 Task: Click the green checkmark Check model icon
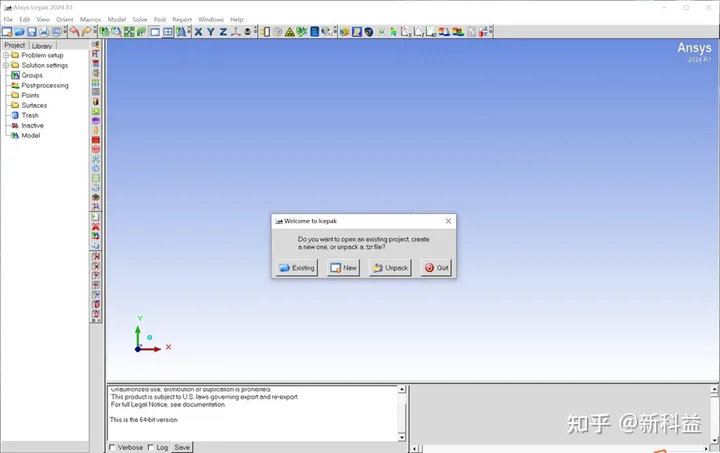point(302,32)
